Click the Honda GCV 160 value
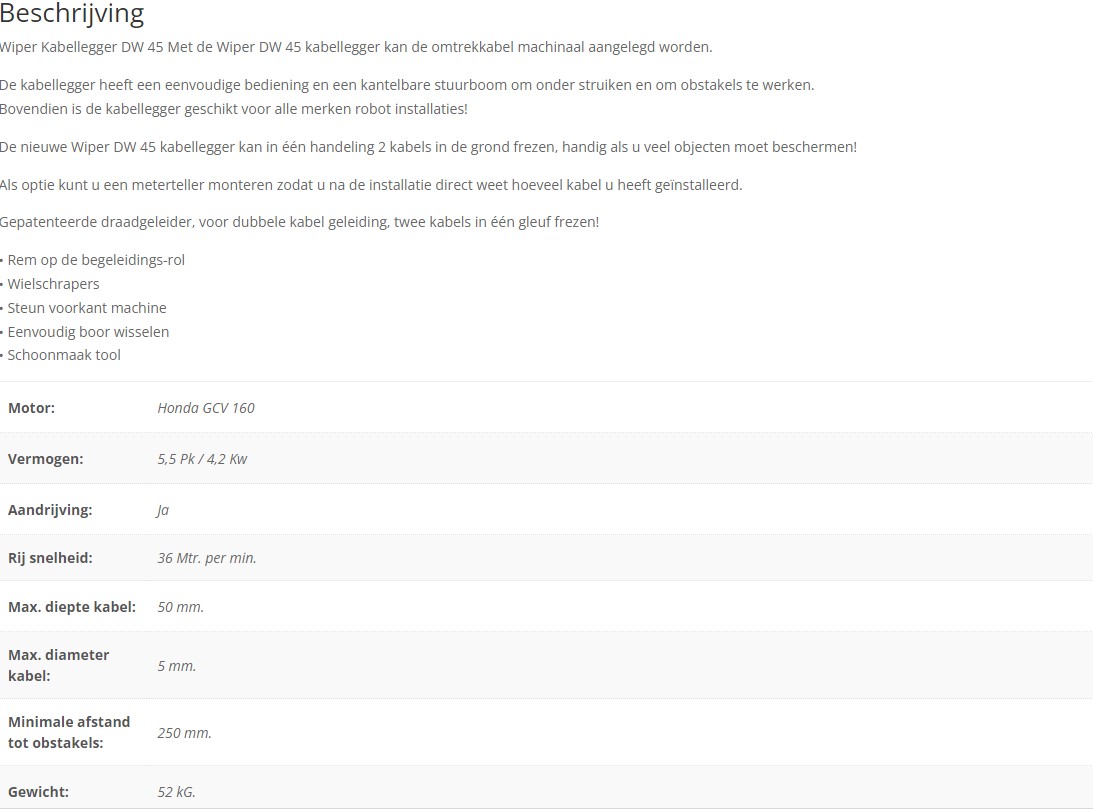This screenshot has height=809, width=1093. click(206, 408)
